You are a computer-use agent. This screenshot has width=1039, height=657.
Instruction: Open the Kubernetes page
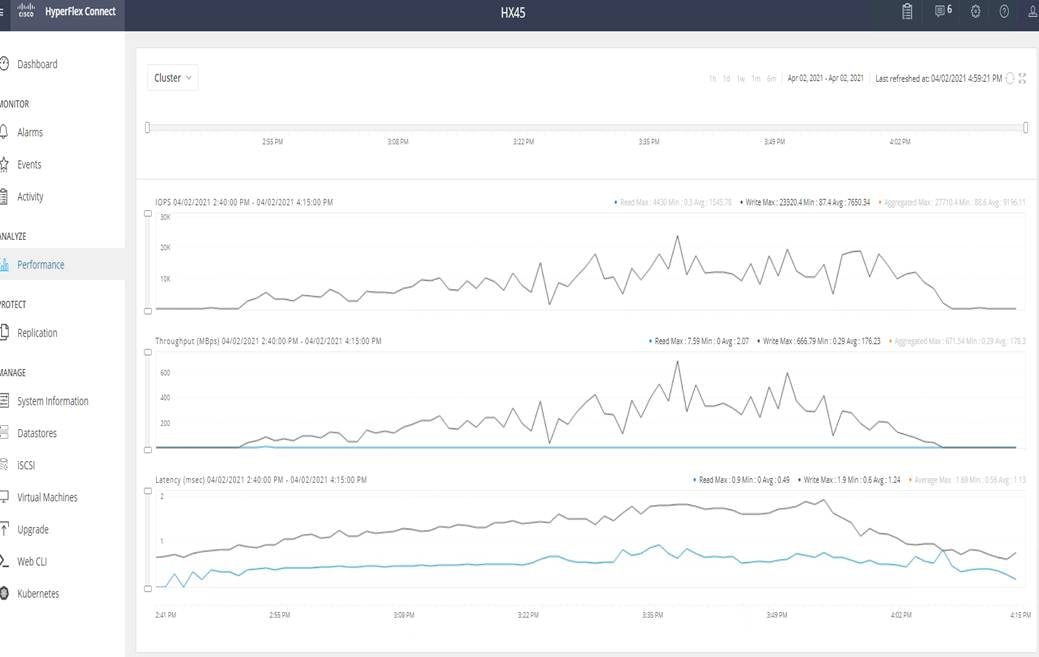[x=38, y=593]
